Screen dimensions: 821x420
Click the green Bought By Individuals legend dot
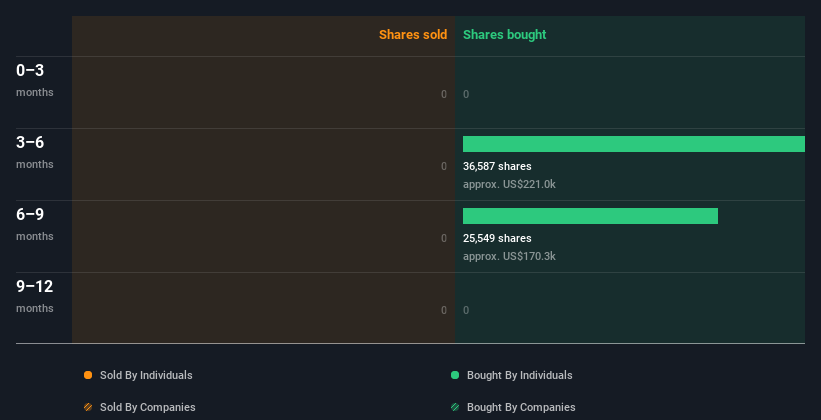point(455,375)
